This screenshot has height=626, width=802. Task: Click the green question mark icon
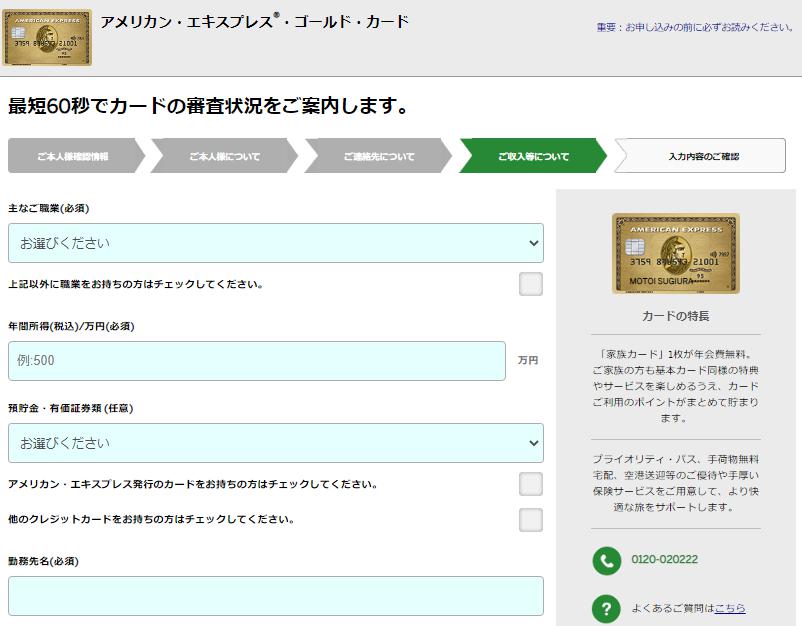(606, 608)
